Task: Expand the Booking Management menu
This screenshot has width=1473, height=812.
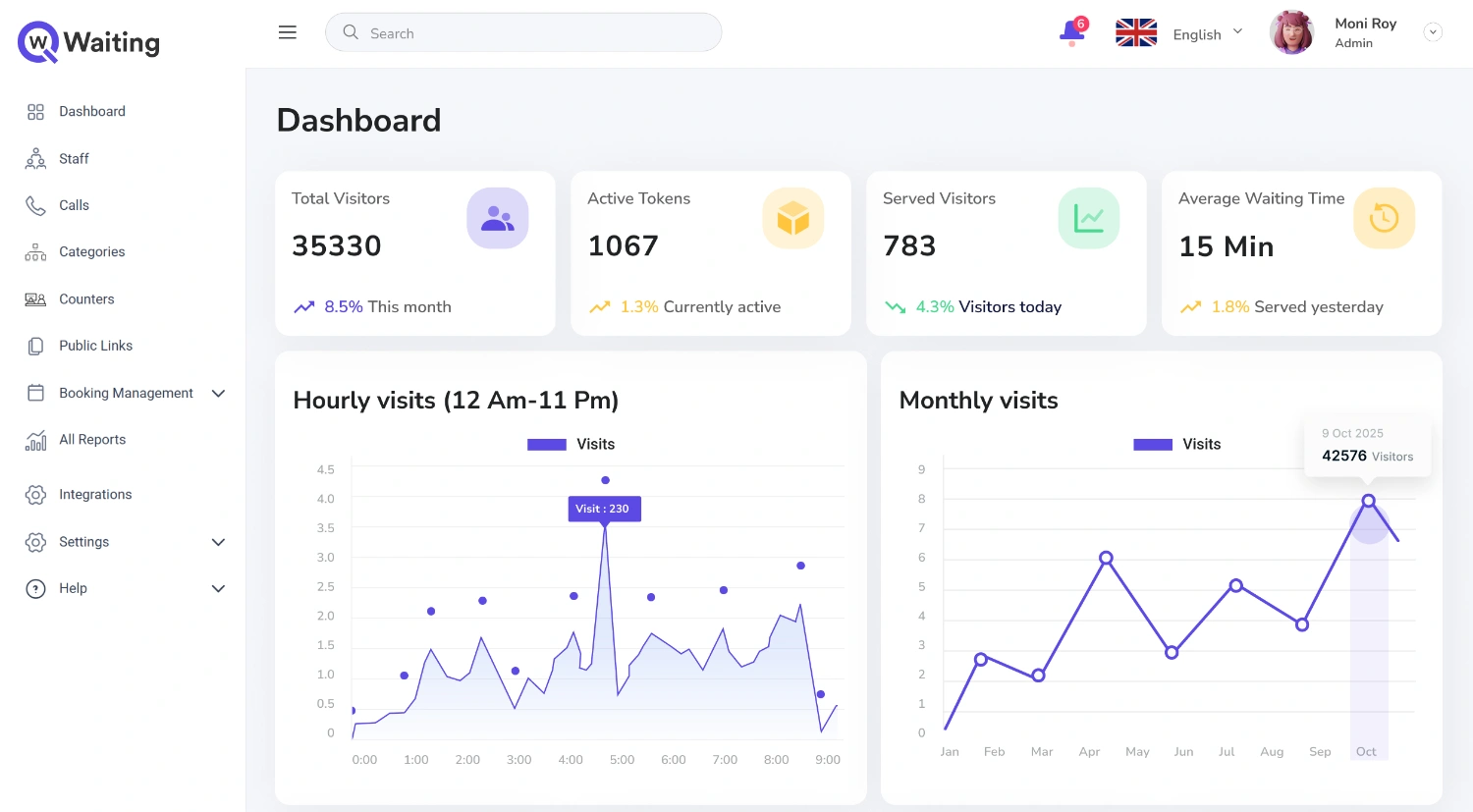Action: pyautogui.click(x=218, y=393)
